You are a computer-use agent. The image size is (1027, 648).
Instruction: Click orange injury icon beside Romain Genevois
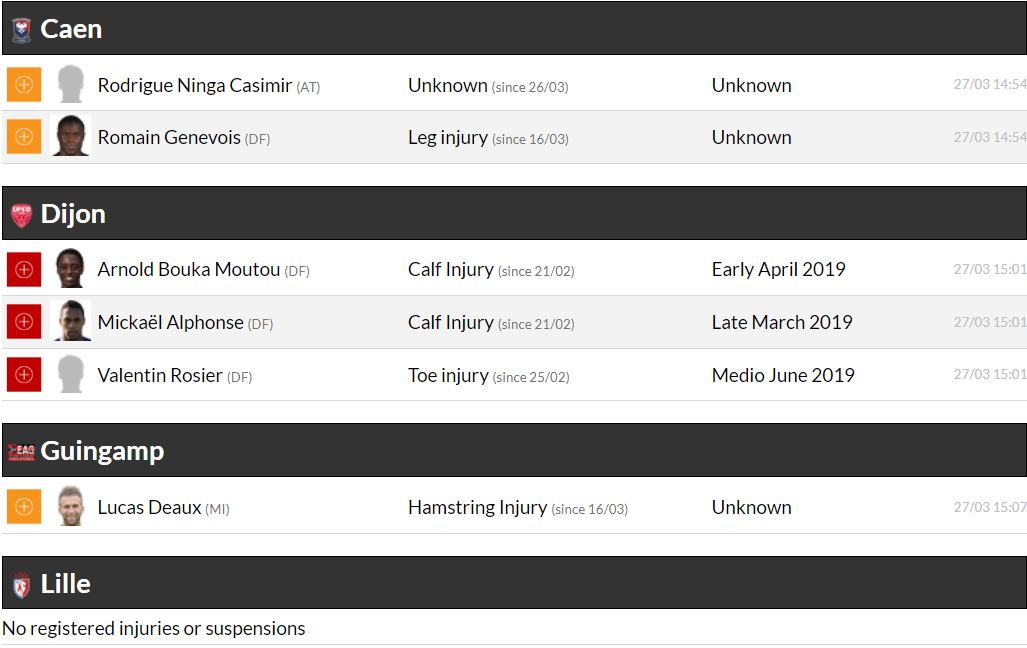(24, 137)
